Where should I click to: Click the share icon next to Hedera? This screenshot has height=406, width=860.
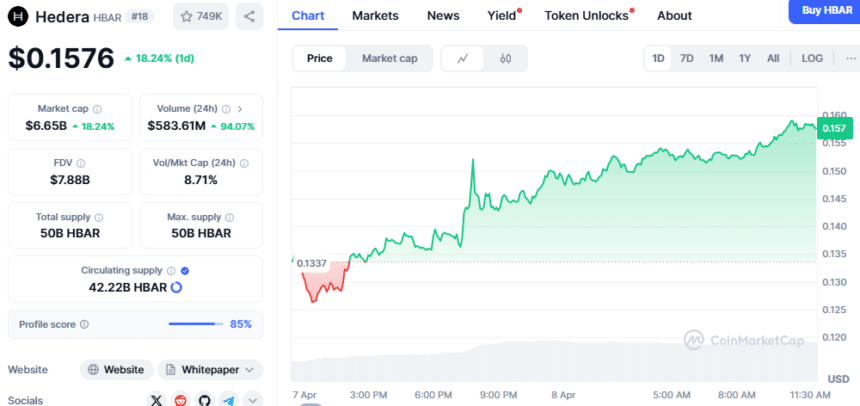pyautogui.click(x=249, y=16)
